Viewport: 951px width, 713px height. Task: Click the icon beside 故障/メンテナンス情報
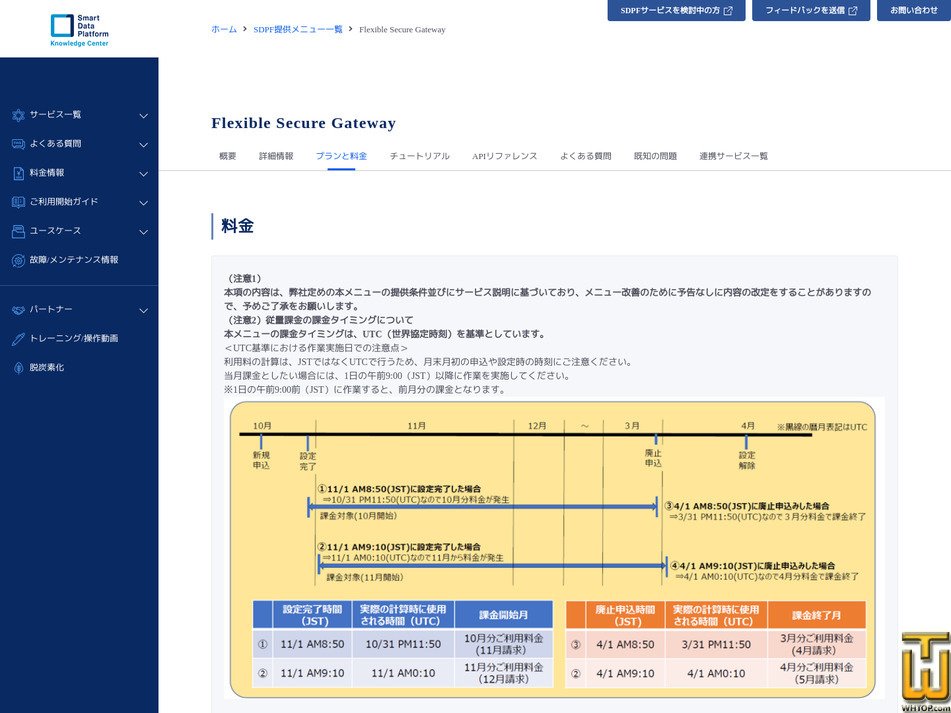coord(18,261)
